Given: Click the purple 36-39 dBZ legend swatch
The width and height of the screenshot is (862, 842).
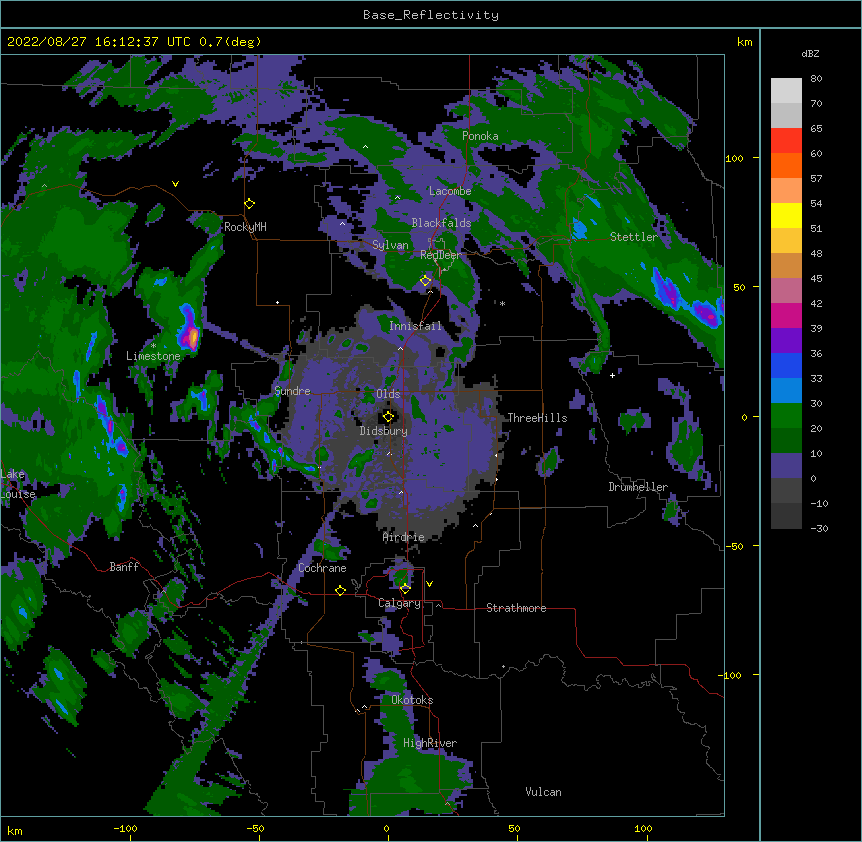Looking at the screenshot, I should click(786, 341).
